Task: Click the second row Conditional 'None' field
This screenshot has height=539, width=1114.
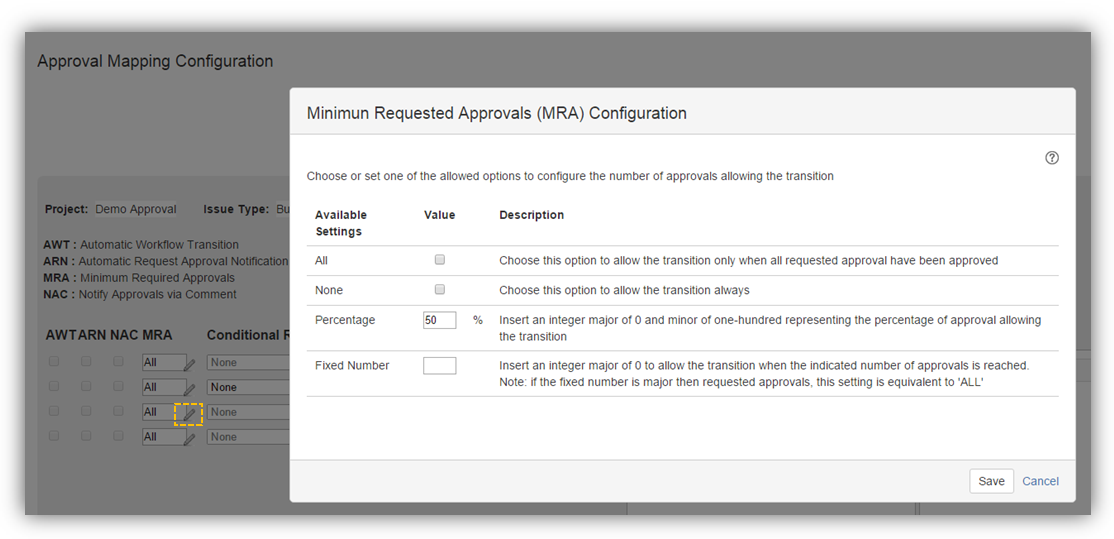Action: [x=248, y=387]
